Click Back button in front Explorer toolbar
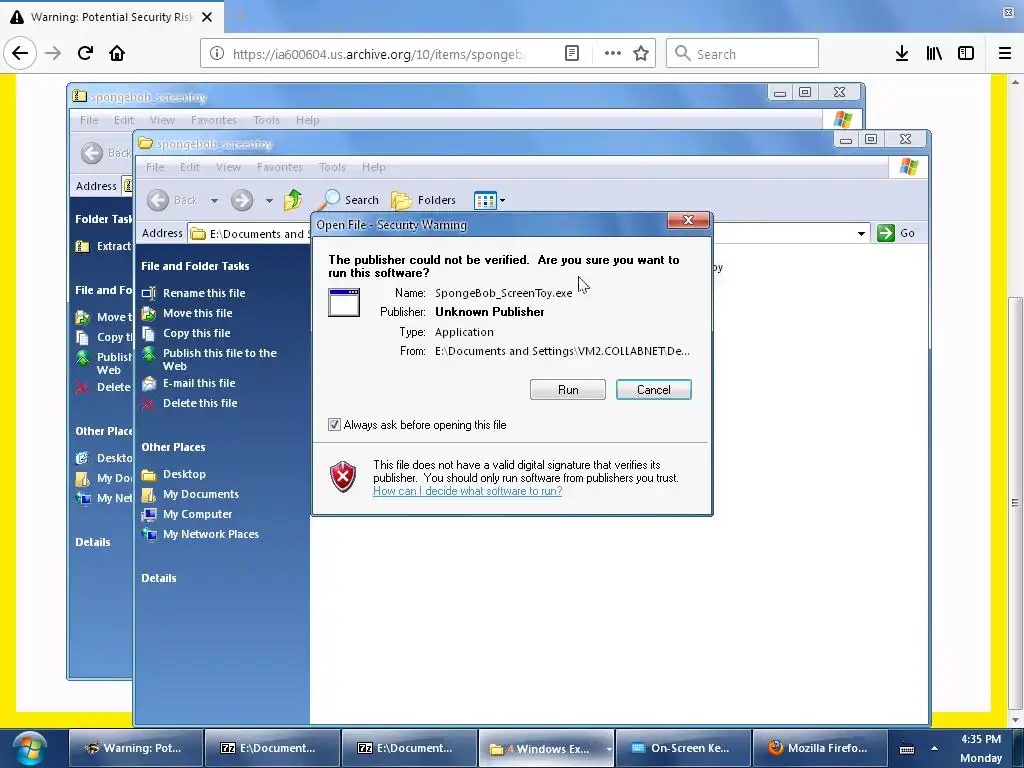This screenshot has width=1024, height=768. (172, 200)
